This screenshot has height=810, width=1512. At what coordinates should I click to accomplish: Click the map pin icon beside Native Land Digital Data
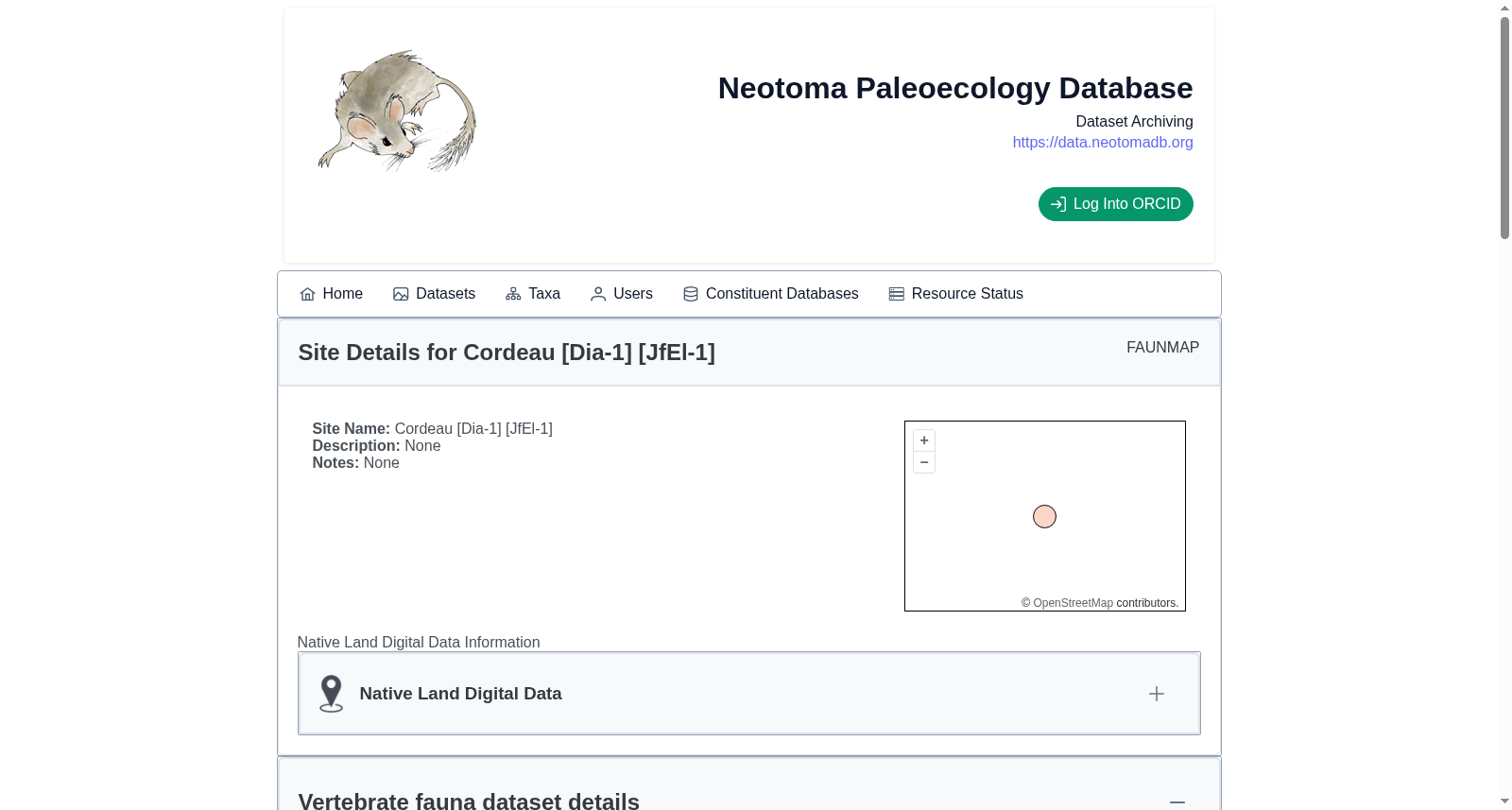point(331,694)
